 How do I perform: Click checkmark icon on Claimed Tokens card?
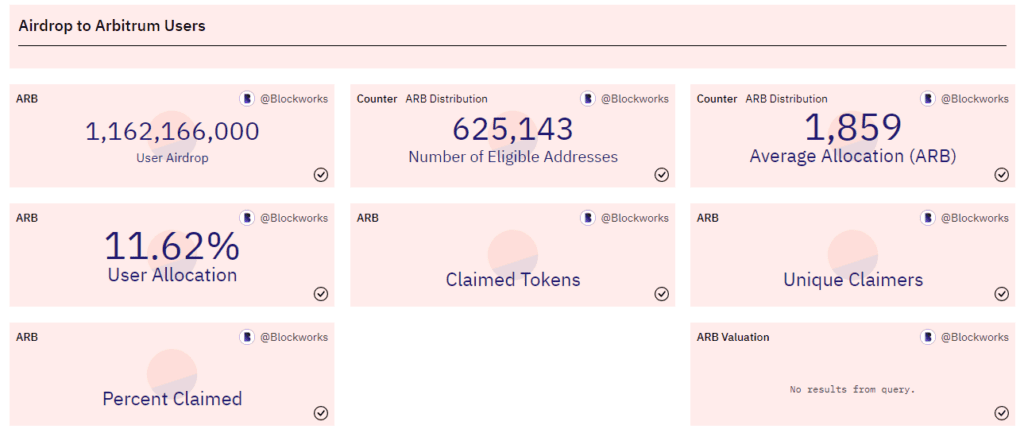tap(662, 294)
